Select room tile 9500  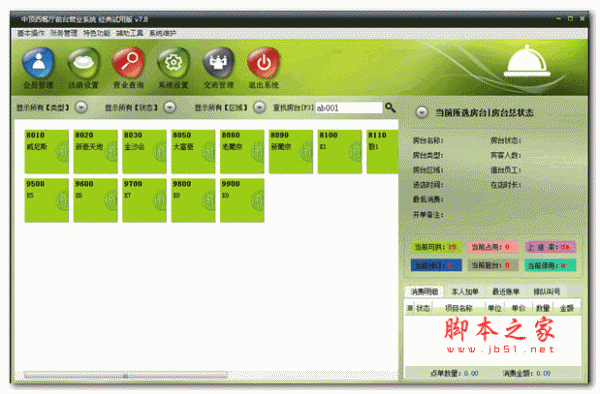(x=47, y=200)
